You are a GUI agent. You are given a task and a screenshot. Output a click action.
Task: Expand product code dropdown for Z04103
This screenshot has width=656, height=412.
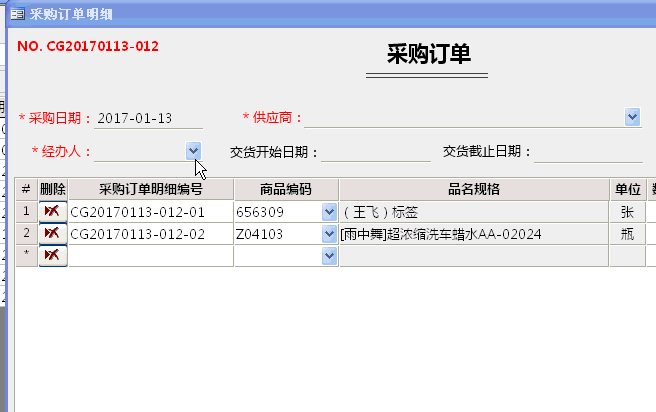329,234
